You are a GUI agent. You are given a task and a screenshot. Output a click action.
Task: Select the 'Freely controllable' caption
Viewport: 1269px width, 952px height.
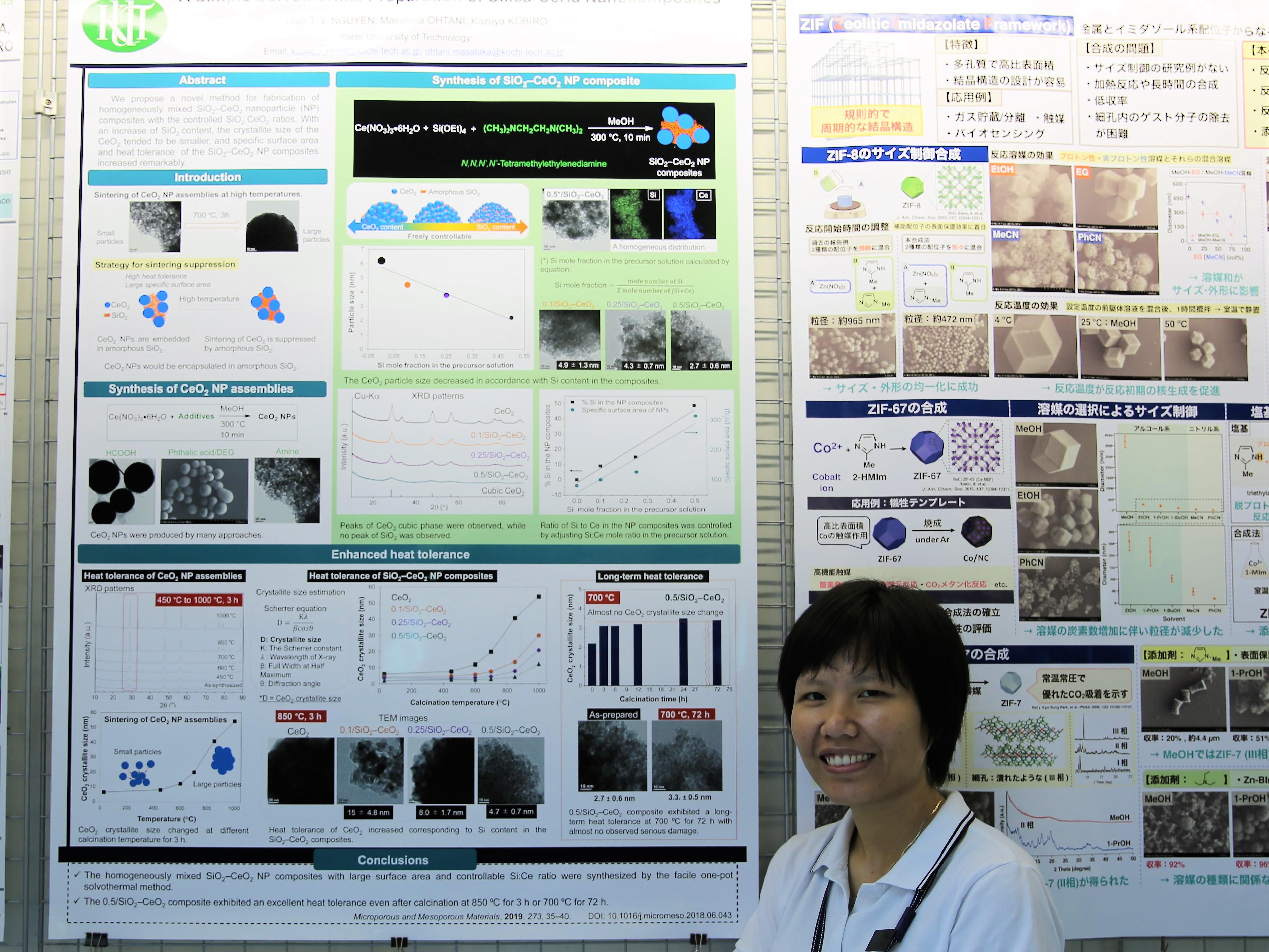point(440,236)
